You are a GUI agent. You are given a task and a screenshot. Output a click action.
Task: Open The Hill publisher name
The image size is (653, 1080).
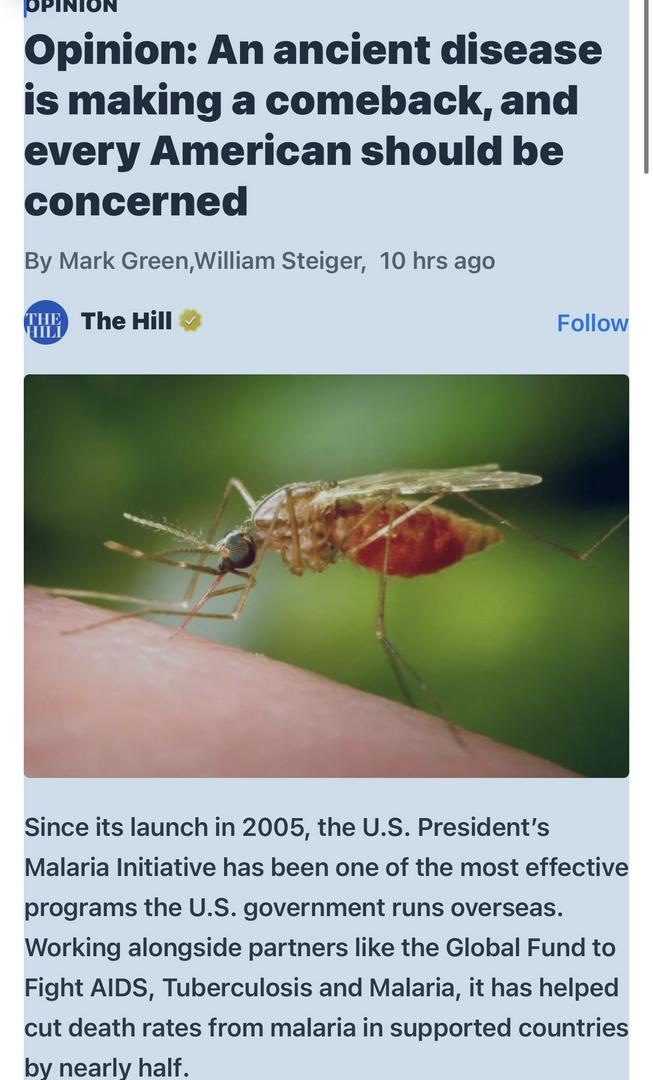126,321
